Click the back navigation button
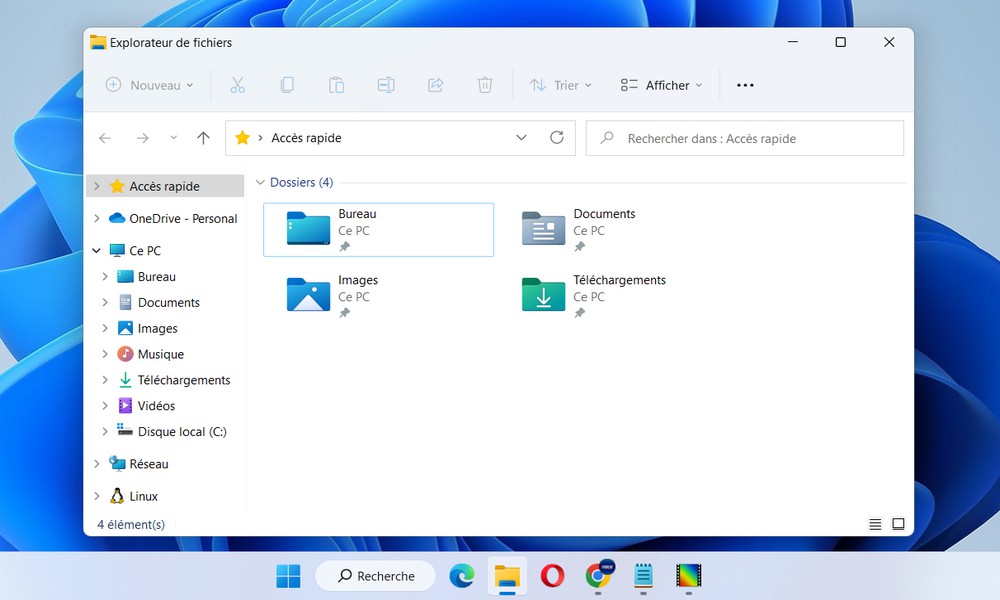 (105, 137)
